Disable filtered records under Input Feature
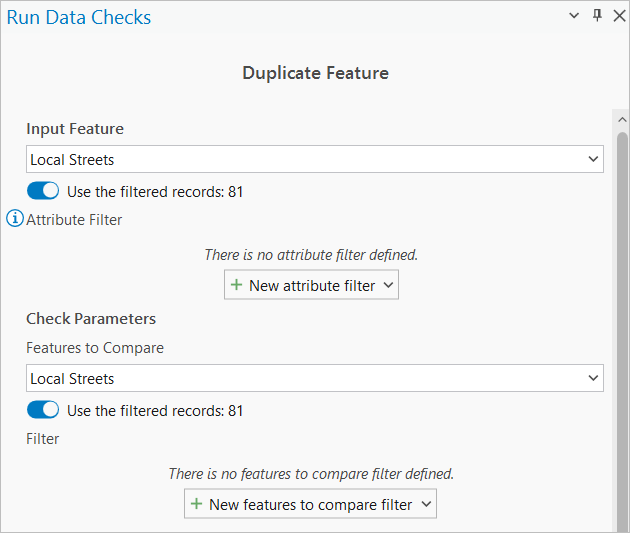 tap(43, 191)
